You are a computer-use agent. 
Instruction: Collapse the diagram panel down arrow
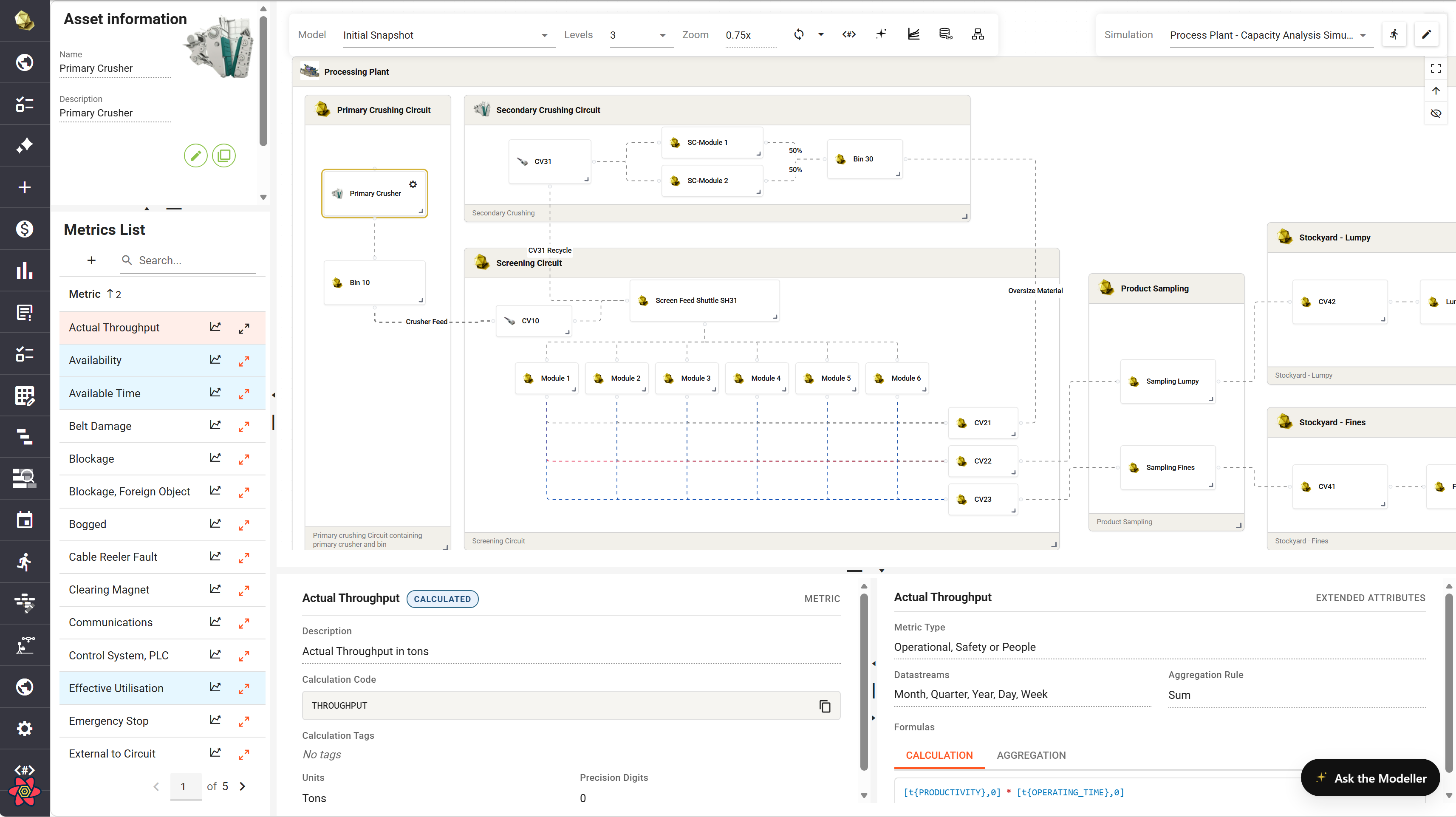tap(882, 571)
